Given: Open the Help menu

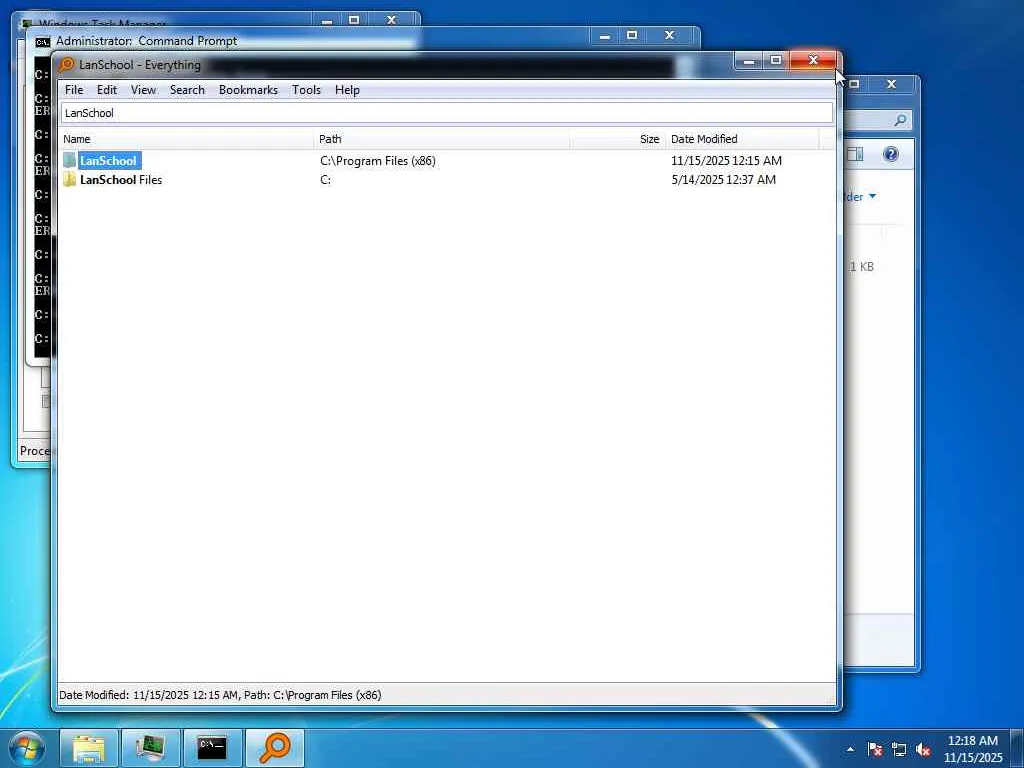Looking at the screenshot, I should pyautogui.click(x=347, y=90).
